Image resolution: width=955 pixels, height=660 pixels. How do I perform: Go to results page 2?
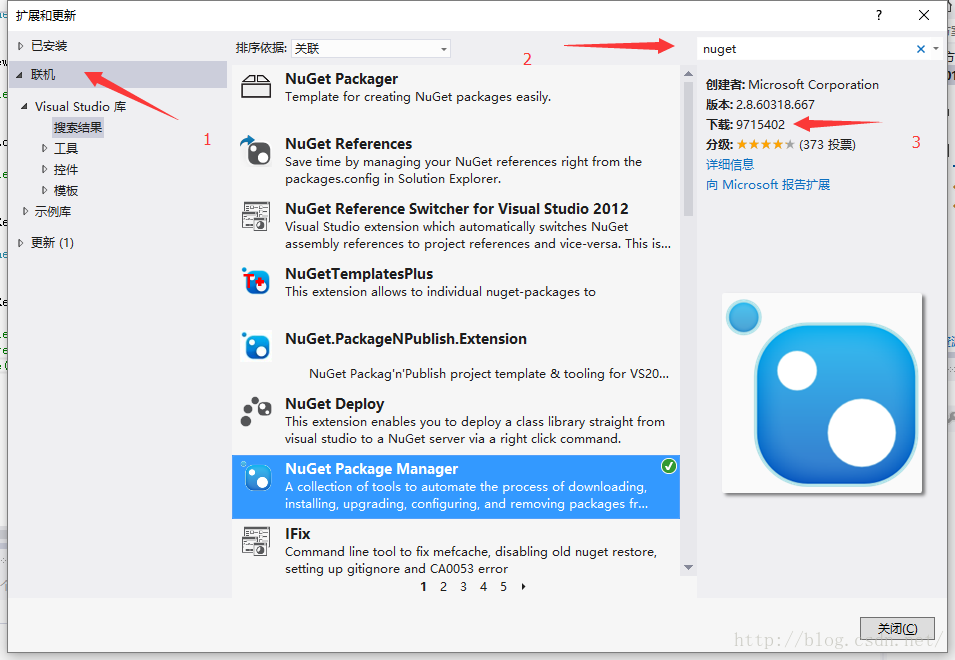443,587
